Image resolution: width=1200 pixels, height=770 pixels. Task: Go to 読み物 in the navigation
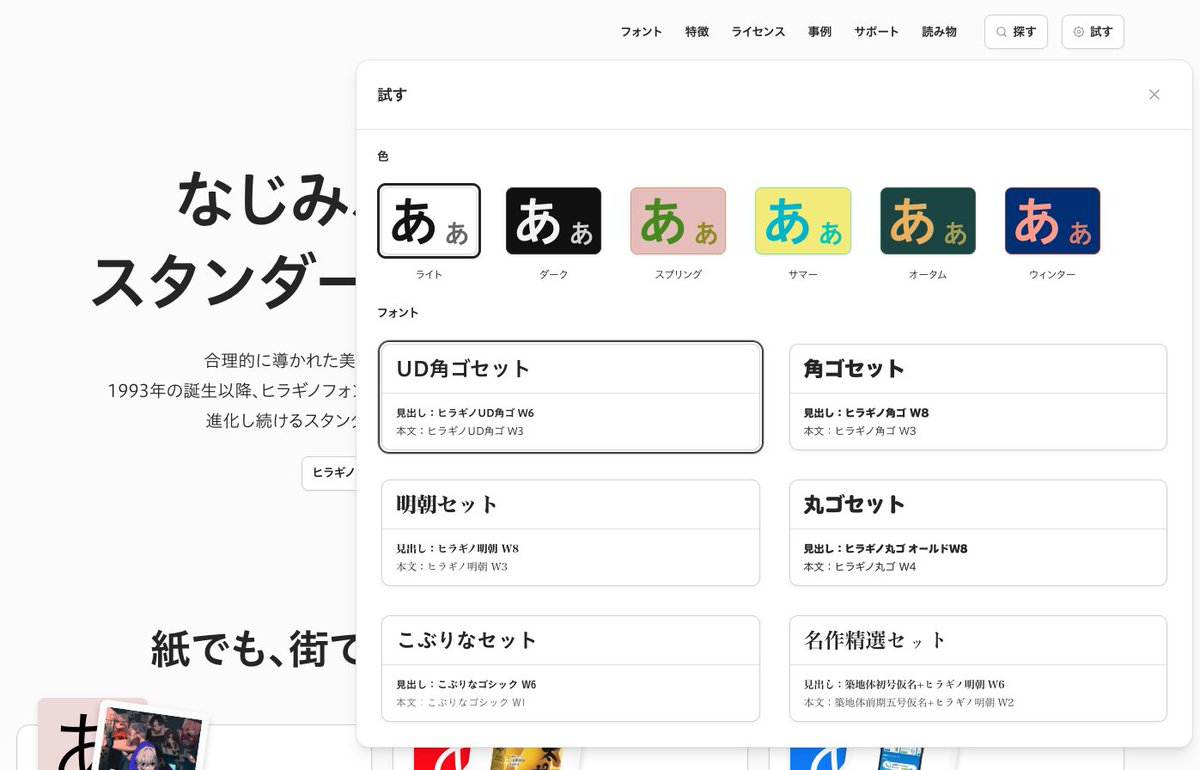pos(939,32)
